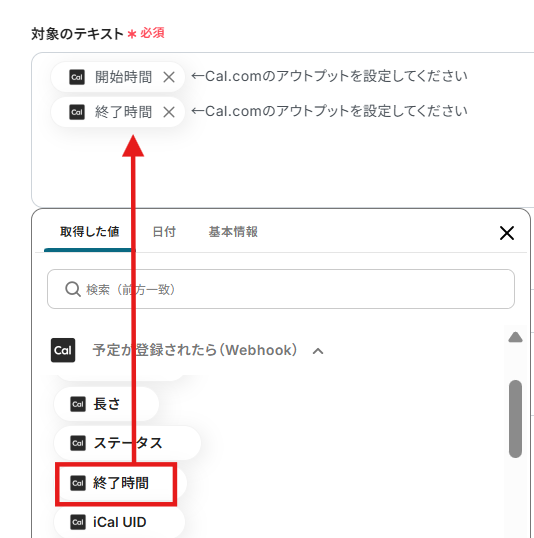This screenshot has height=538, width=534.
Task: Click the vertical scrollbar thumb
Action: pyautogui.click(x=515, y=419)
